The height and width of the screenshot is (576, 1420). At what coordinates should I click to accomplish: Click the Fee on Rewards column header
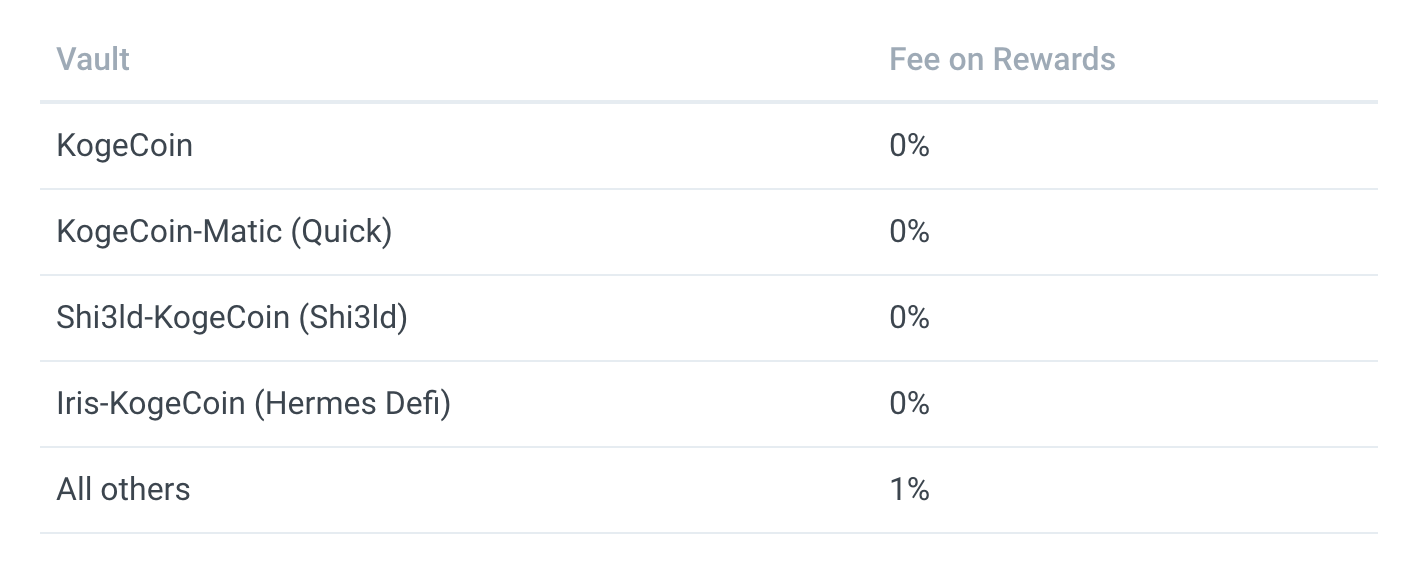1002,59
